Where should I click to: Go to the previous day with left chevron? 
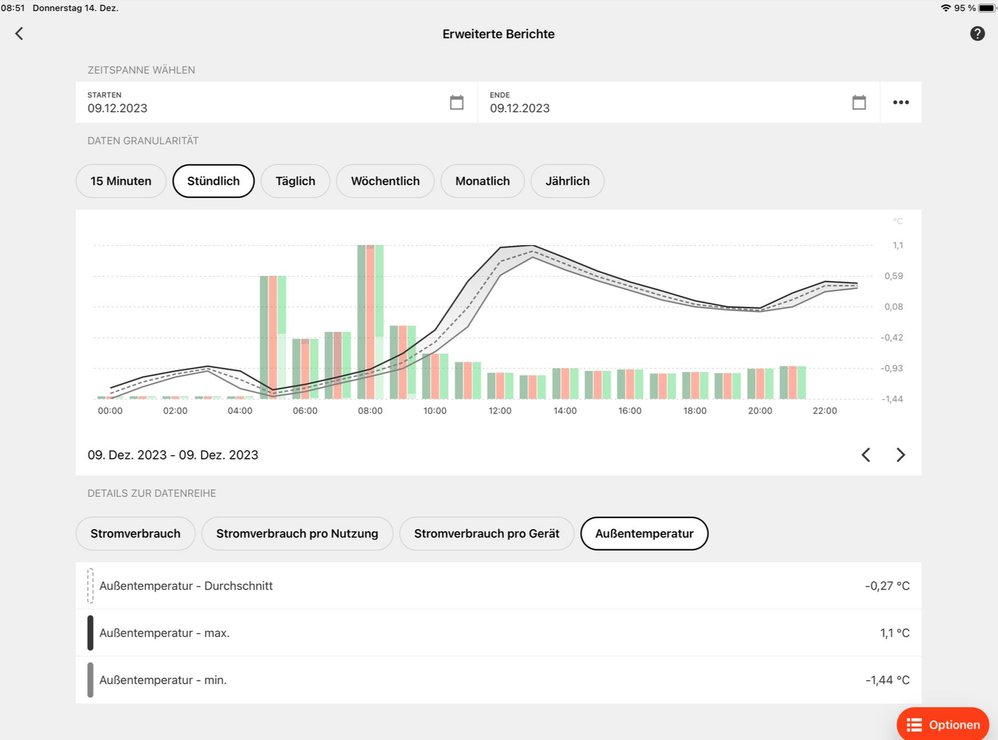(866, 455)
